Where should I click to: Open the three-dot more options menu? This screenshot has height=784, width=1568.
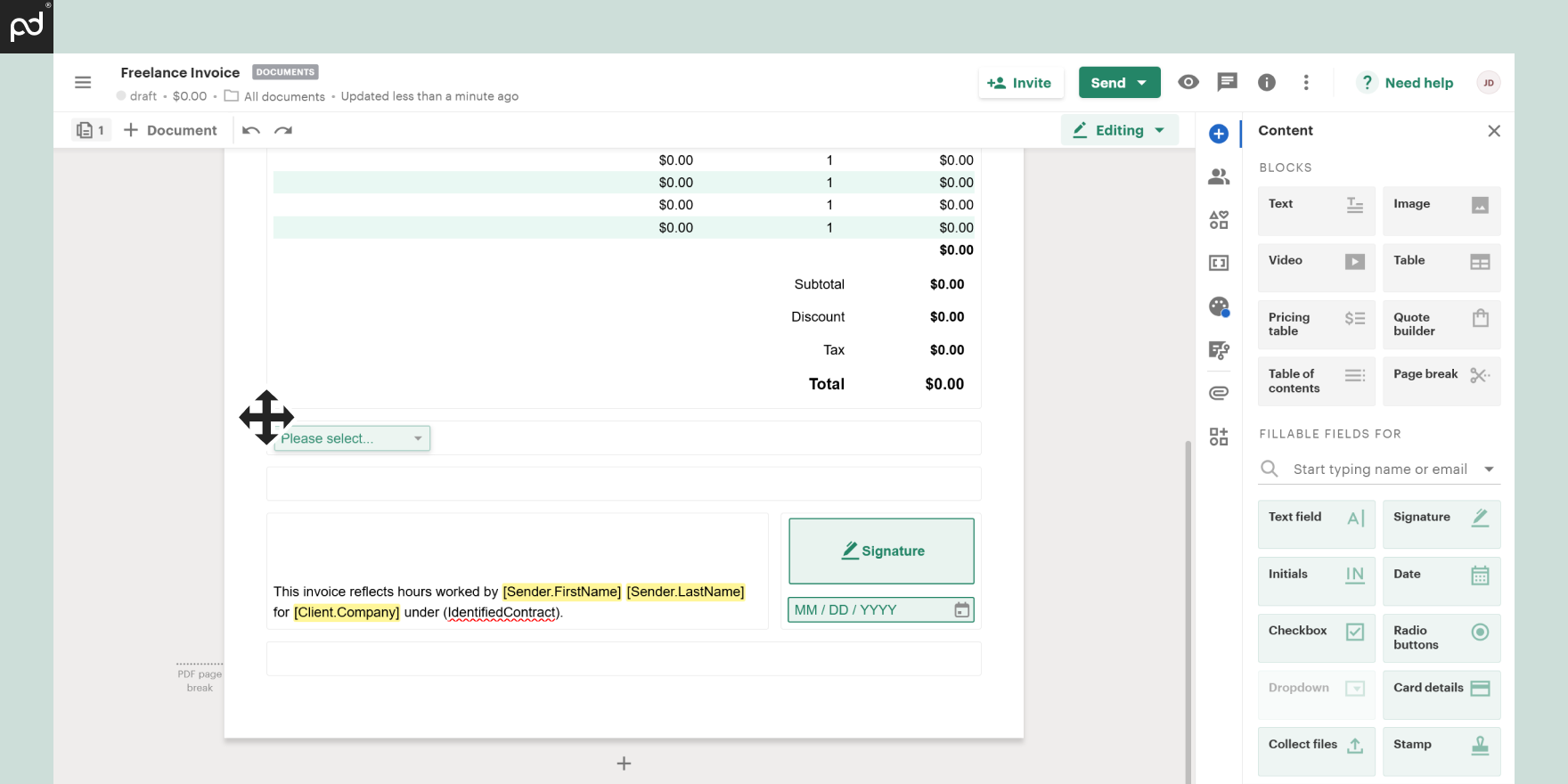[1306, 82]
